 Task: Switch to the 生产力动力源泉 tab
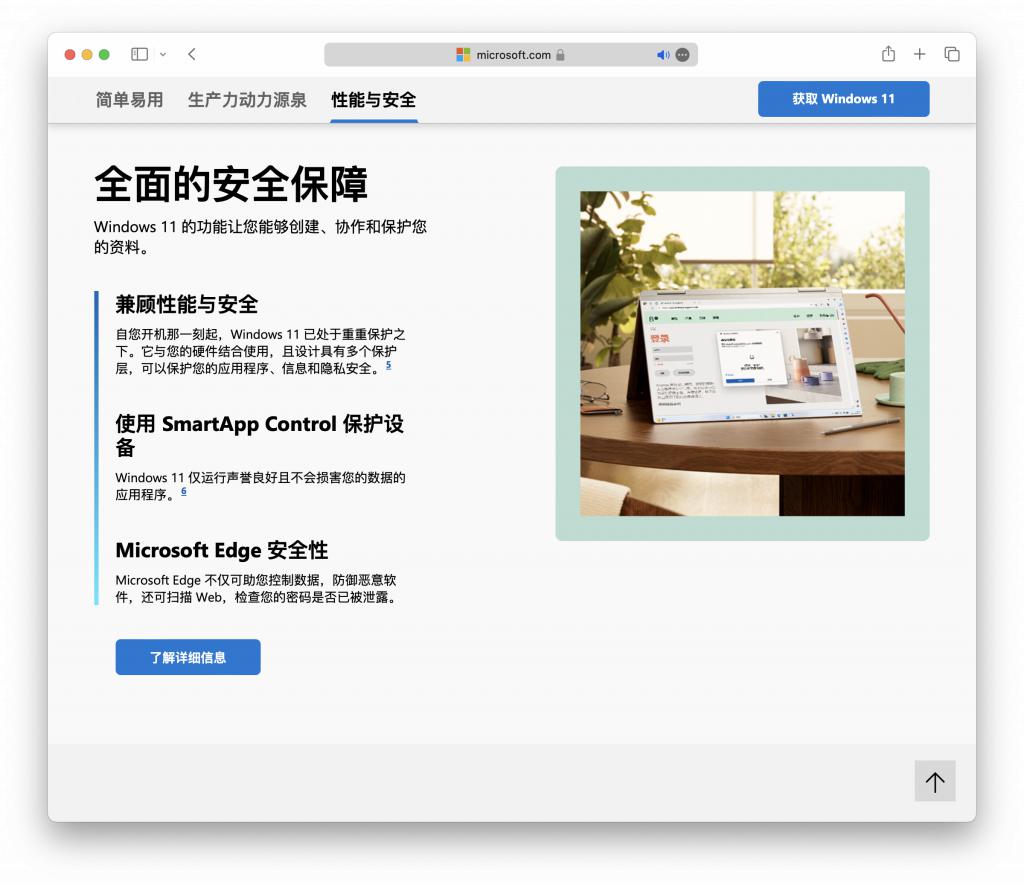(247, 100)
